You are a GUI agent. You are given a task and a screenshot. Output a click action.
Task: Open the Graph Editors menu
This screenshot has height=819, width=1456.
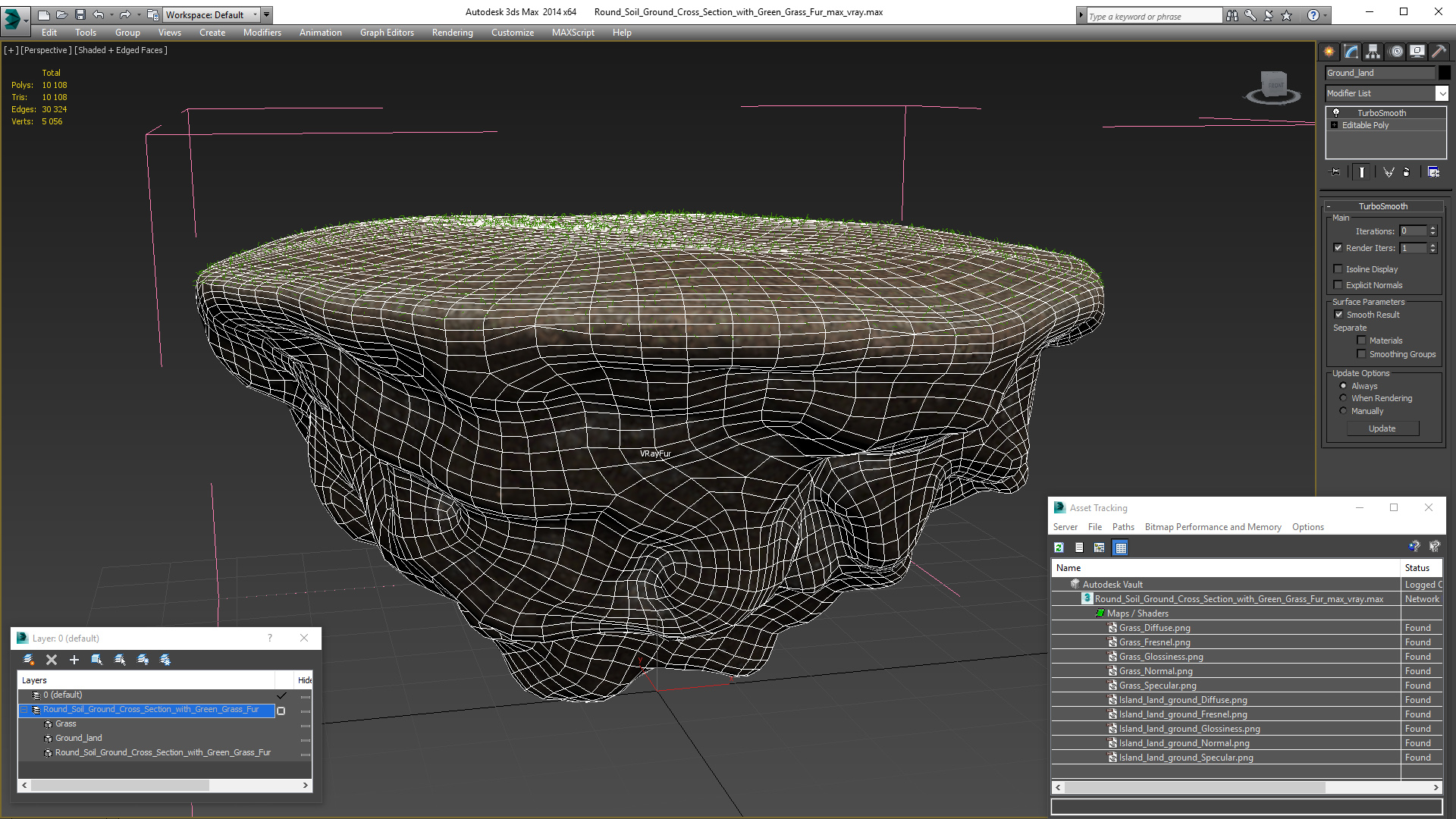pos(387,33)
